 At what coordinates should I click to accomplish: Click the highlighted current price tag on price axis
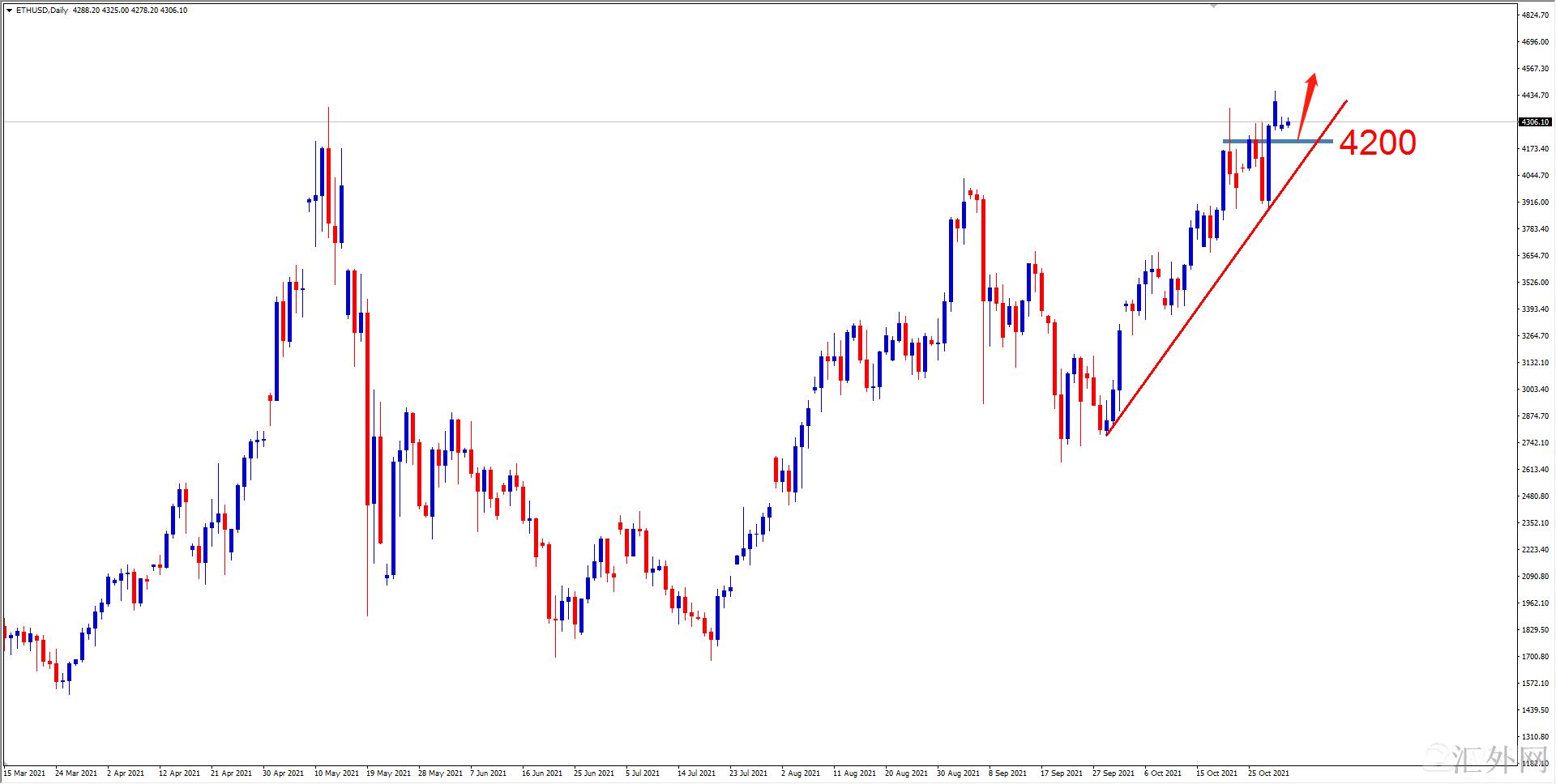pos(1535,122)
